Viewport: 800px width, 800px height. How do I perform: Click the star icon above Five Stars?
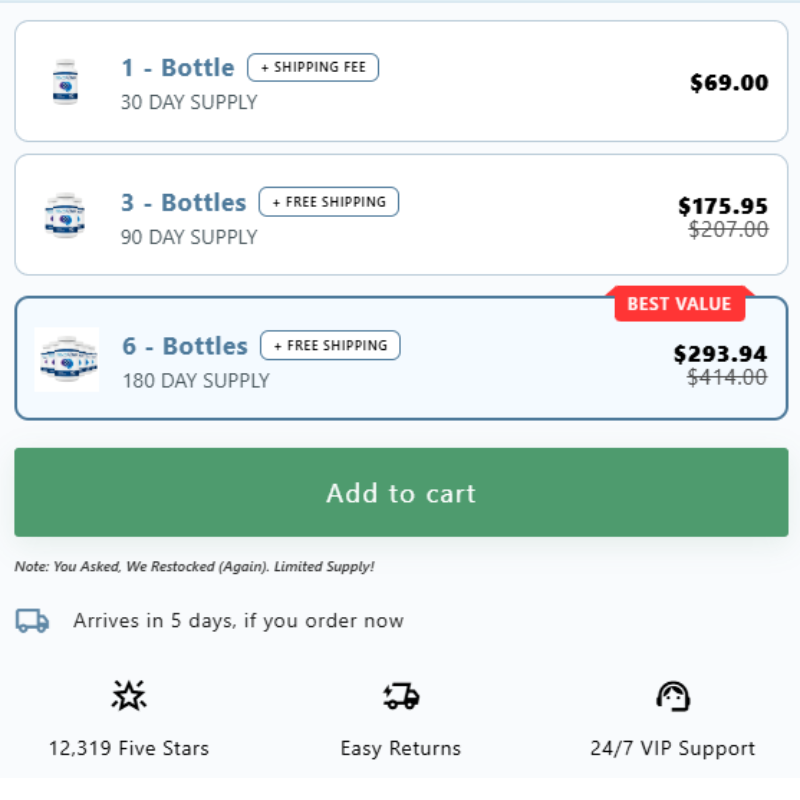point(129,695)
